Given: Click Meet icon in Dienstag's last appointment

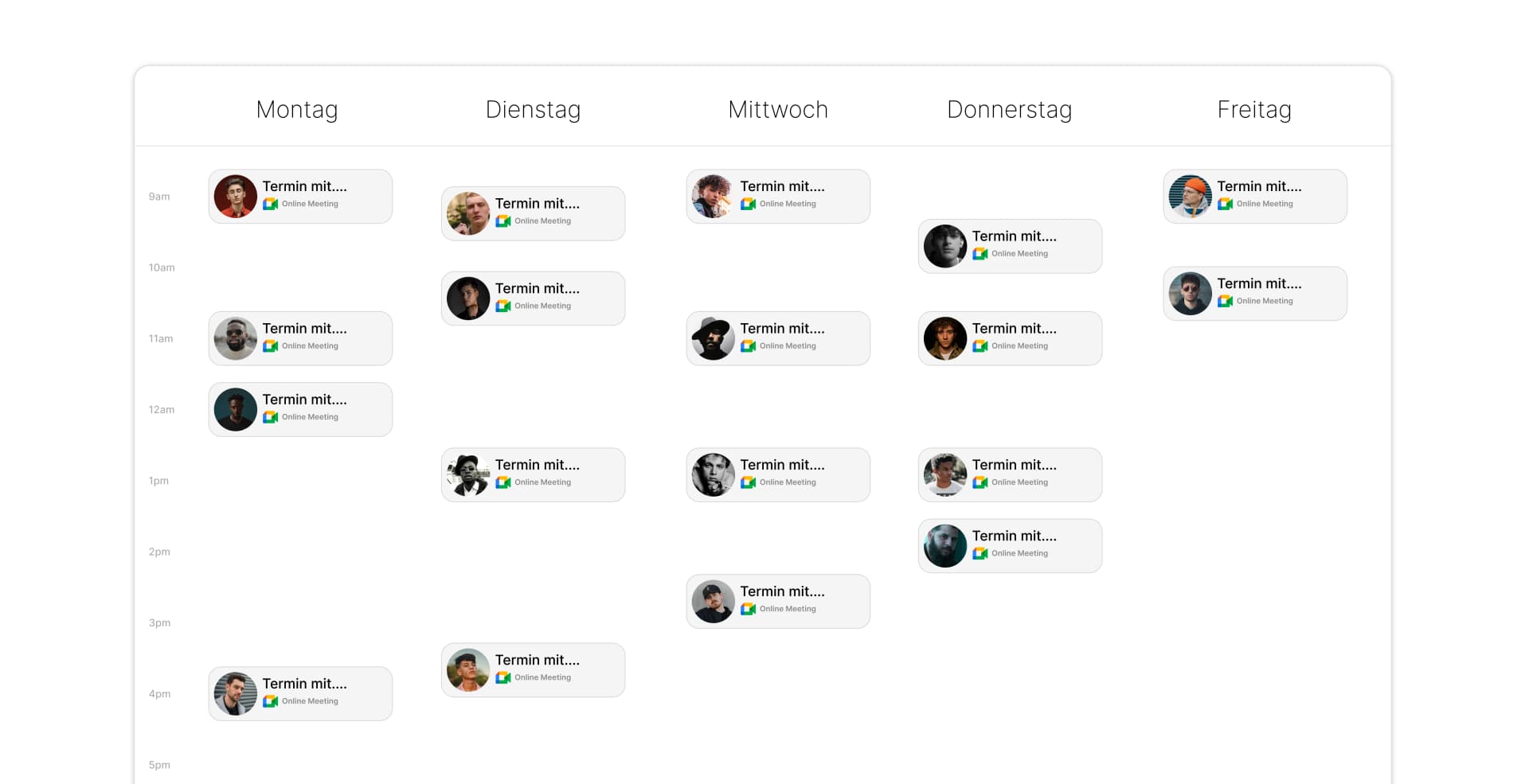Looking at the screenshot, I should (x=502, y=678).
